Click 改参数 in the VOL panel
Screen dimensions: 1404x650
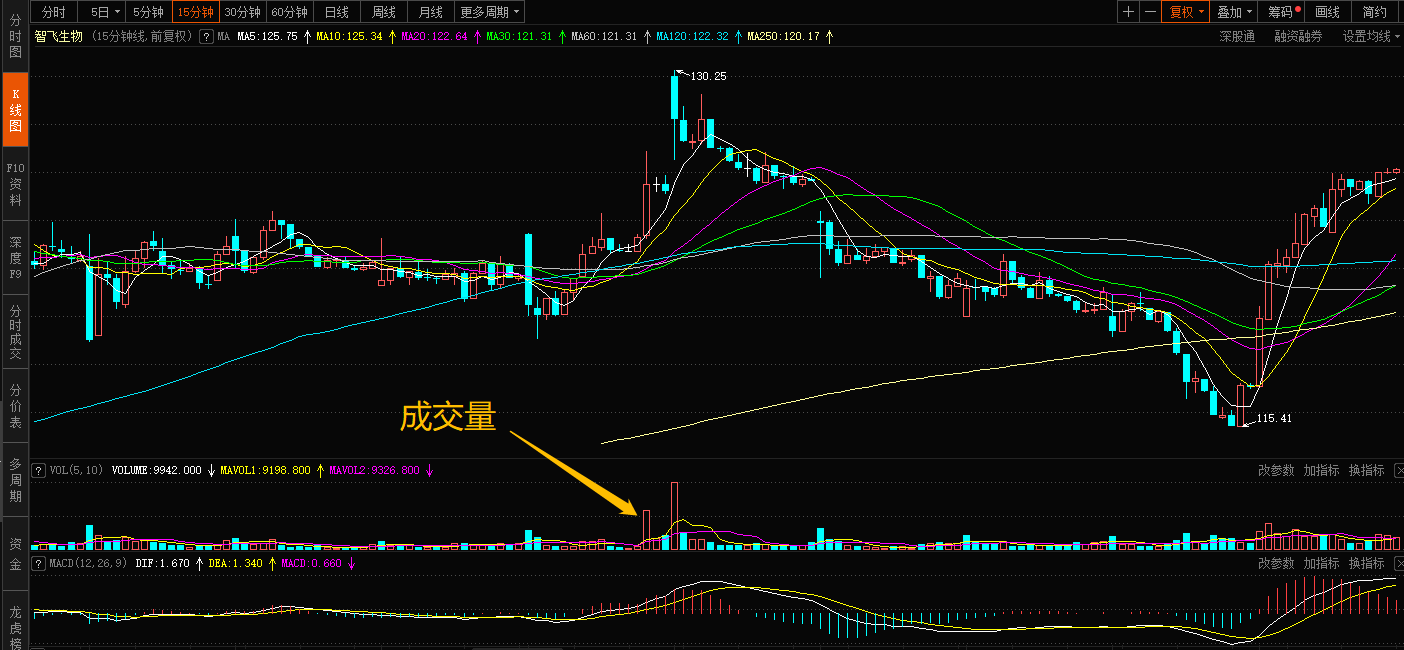1276,470
